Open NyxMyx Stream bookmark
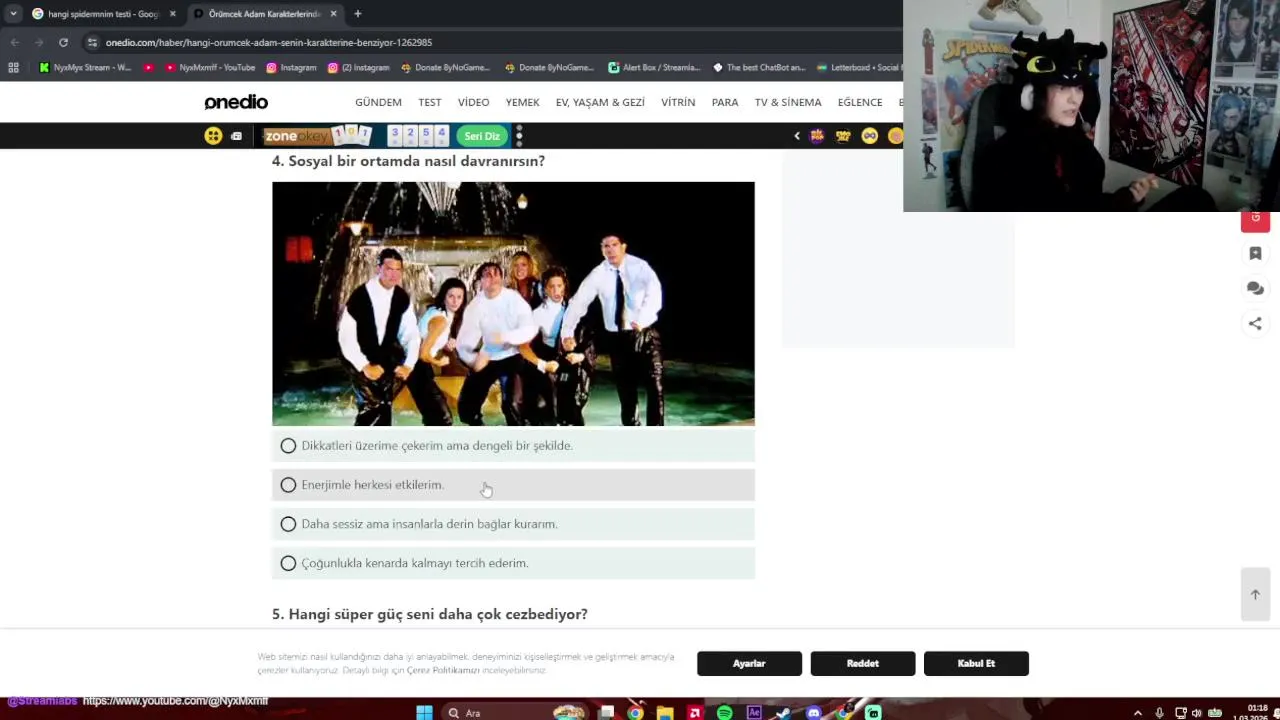Screen dimensions: 1280x720 (x=85, y=67)
